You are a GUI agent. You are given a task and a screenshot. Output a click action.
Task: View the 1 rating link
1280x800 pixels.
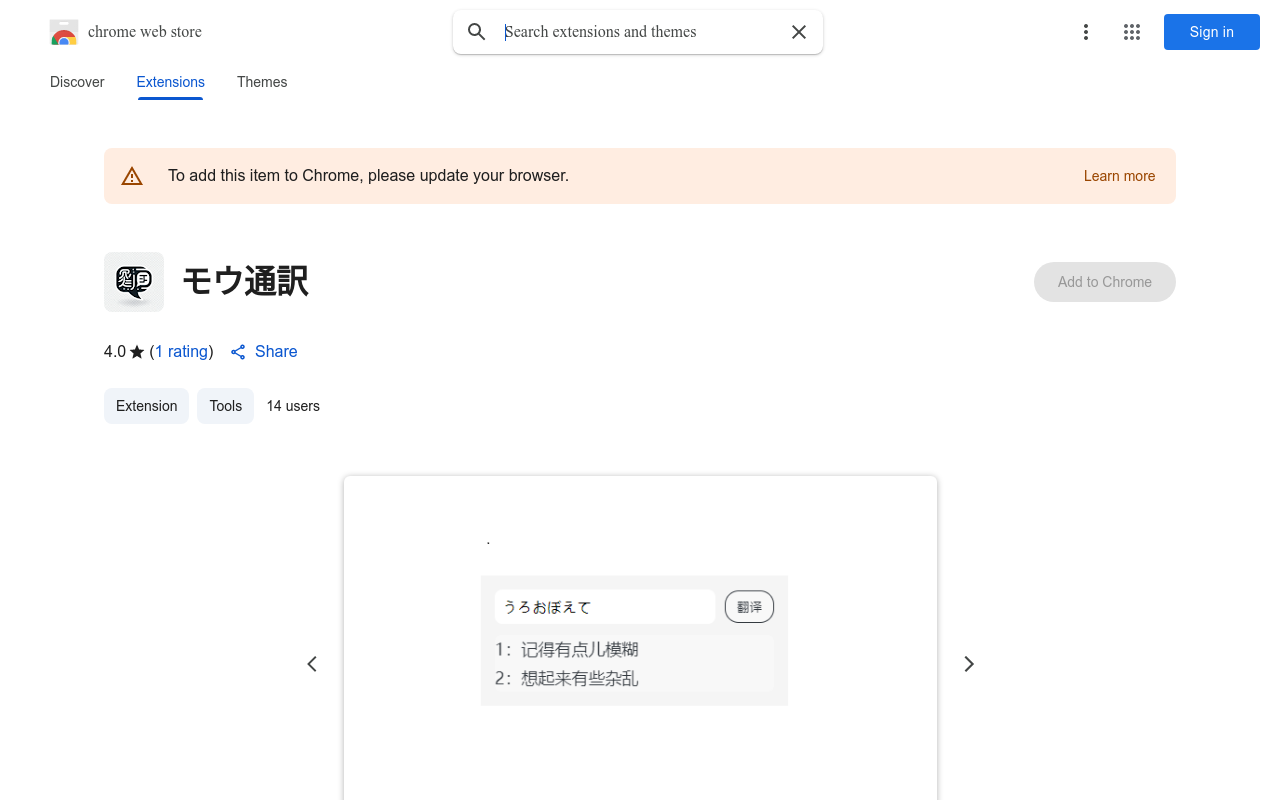pos(181,351)
